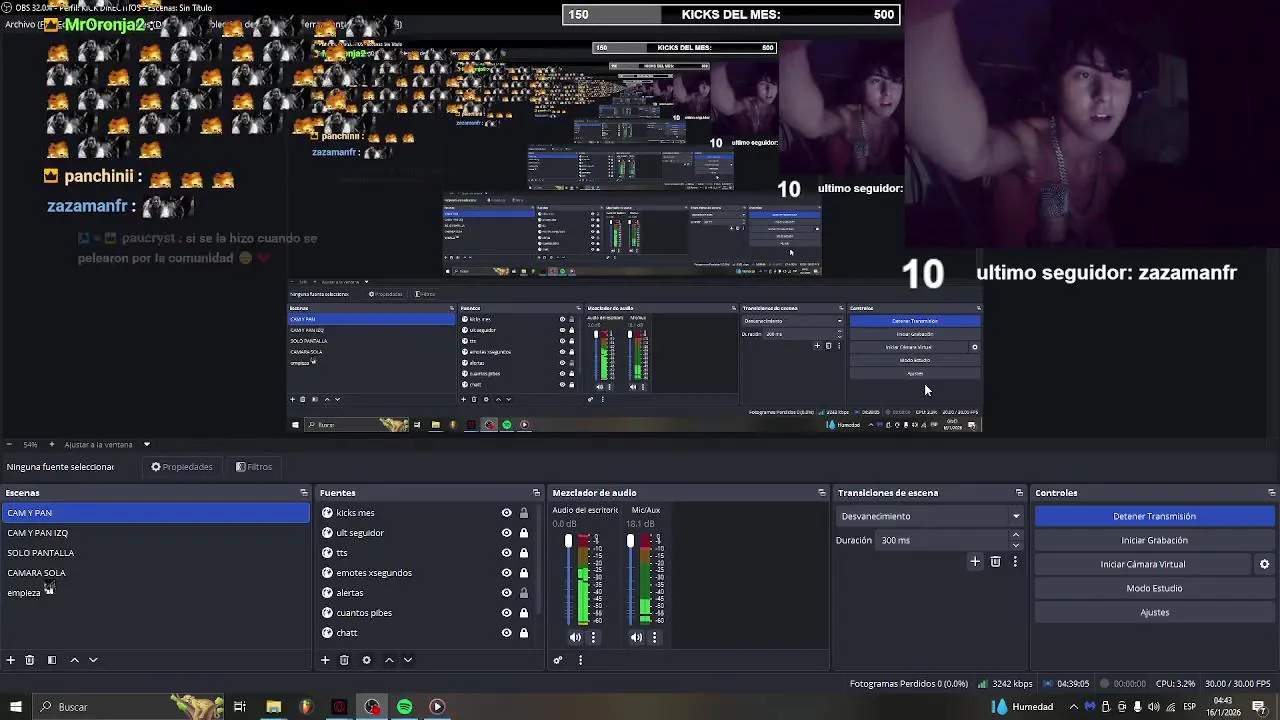Screen dimensions: 1280x720
Task: Pop out the Controles dock
Action: point(1271,493)
